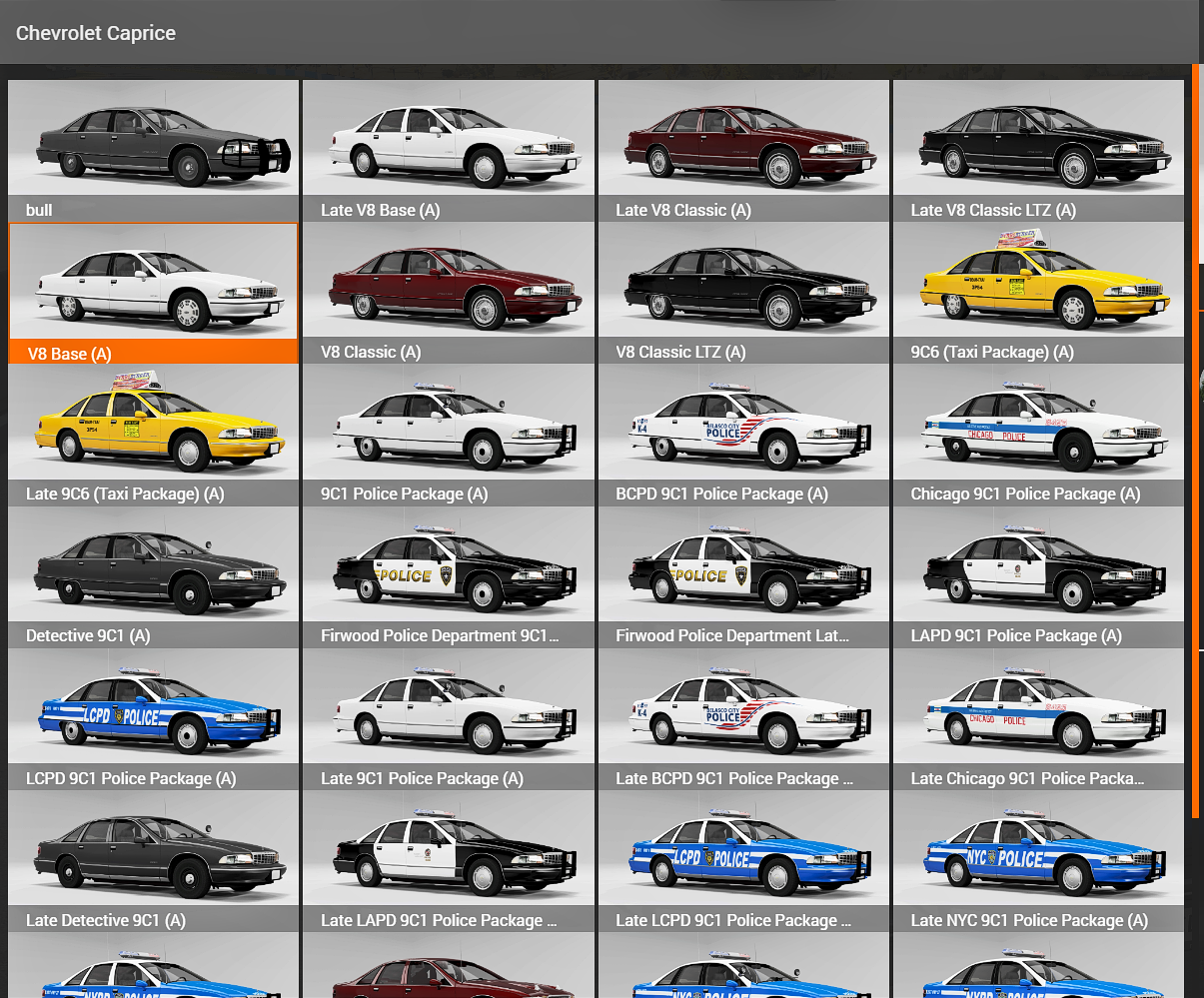Select the Late Detective 9C1 (A) car

point(154,862)
